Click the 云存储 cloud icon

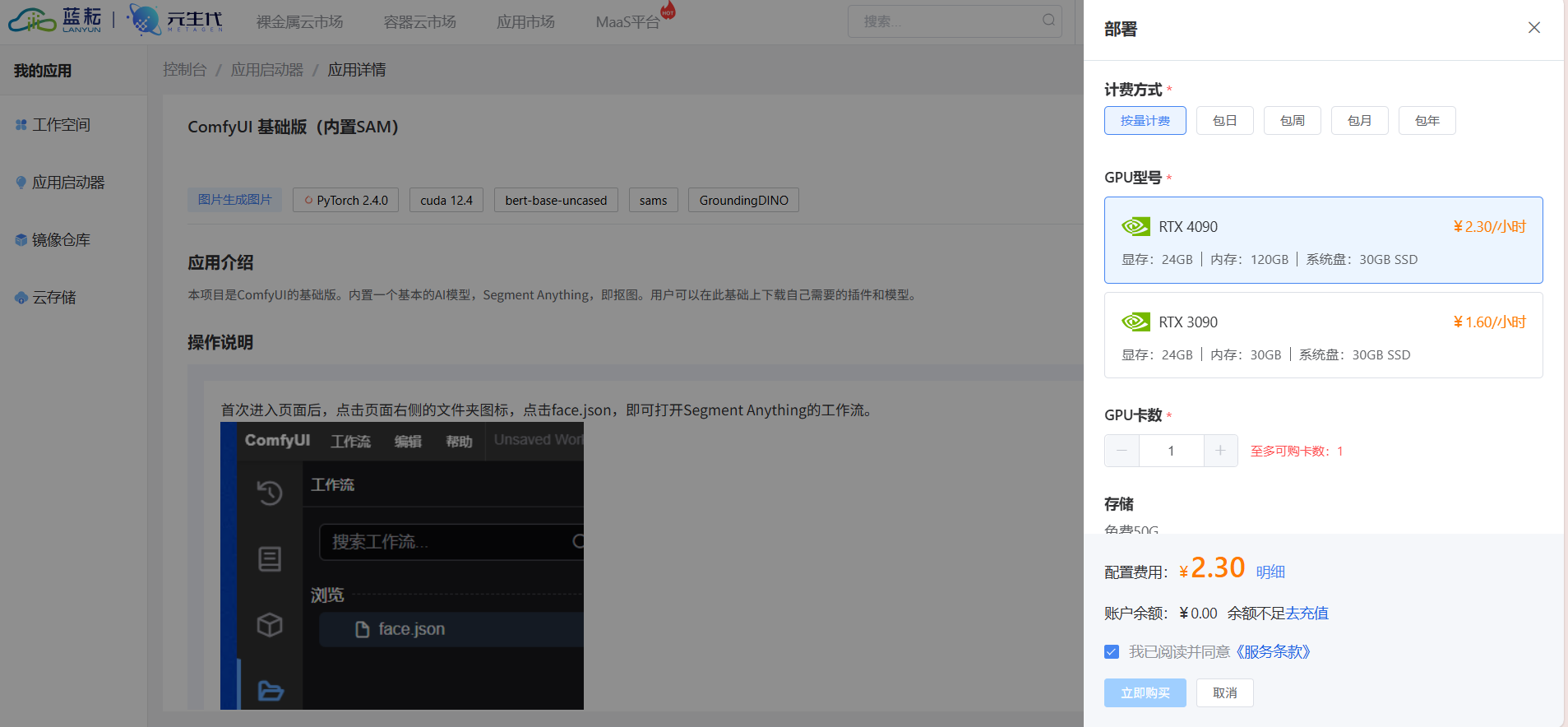pos(21,298)
